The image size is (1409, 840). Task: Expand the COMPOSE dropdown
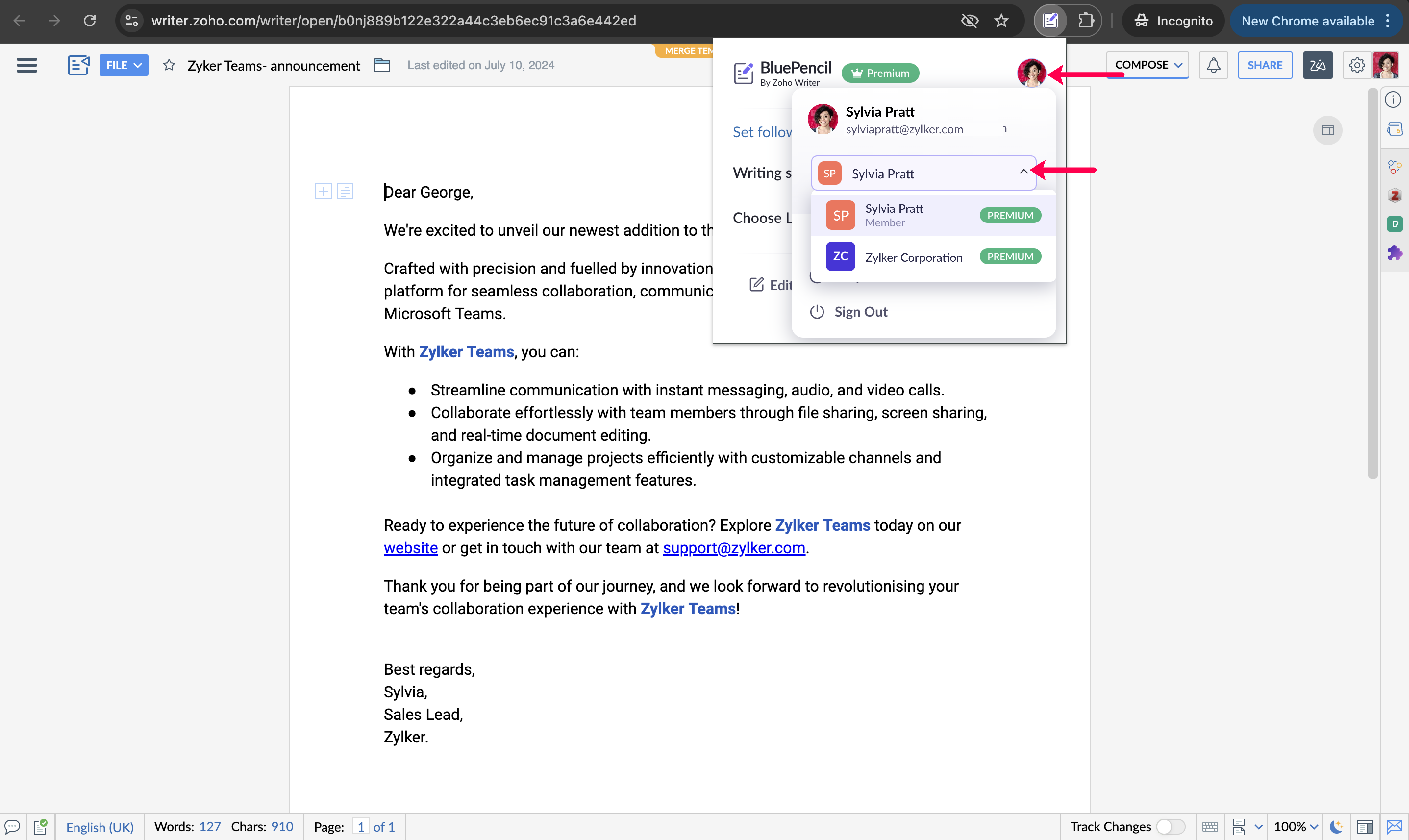point(1147,65)
